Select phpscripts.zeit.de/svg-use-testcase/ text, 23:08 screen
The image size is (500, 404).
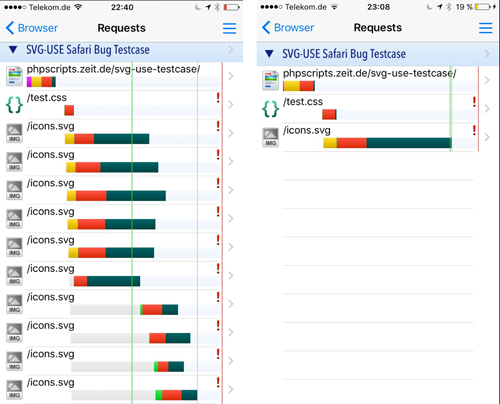(x=369, y=73)
